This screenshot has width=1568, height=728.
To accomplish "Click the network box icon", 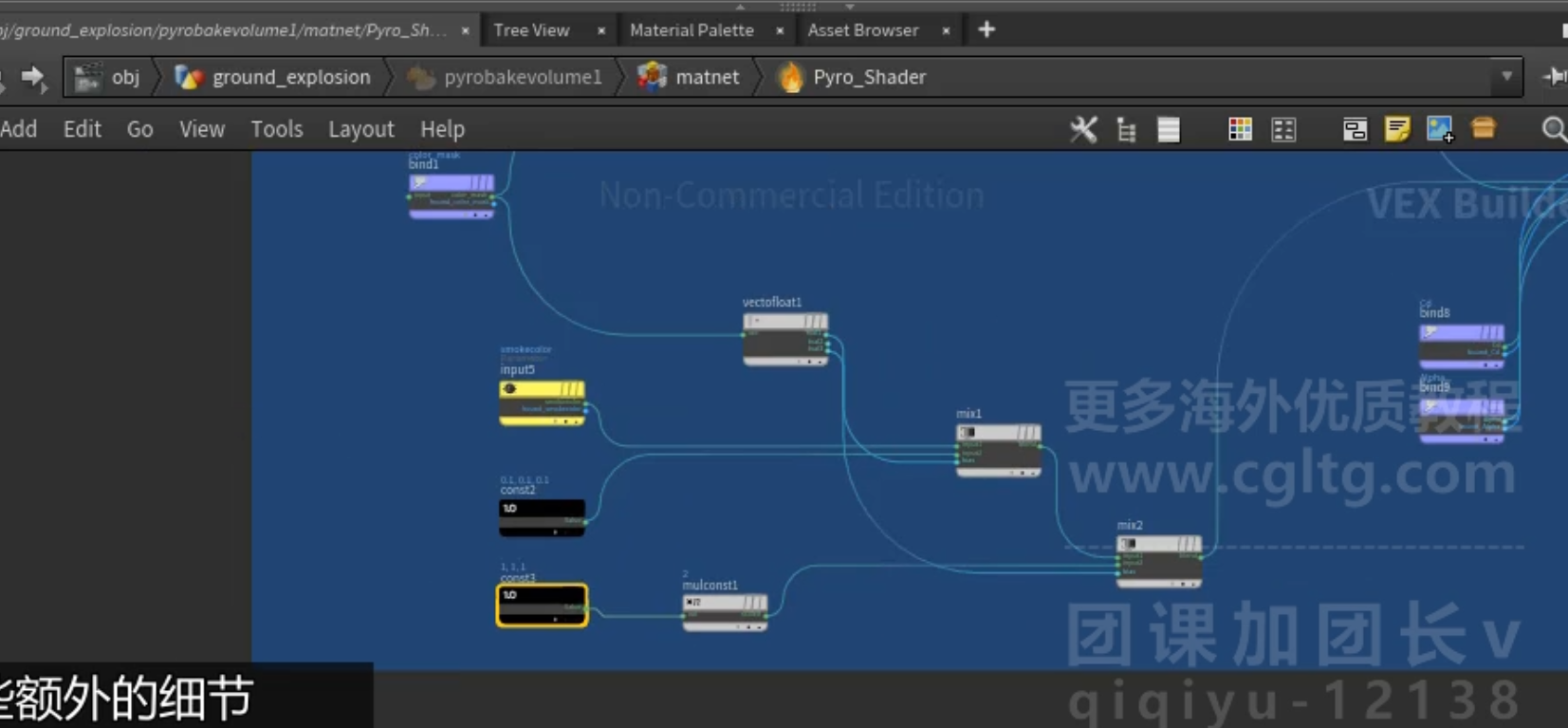I will pyautogui.click(x=1355, y=130).
